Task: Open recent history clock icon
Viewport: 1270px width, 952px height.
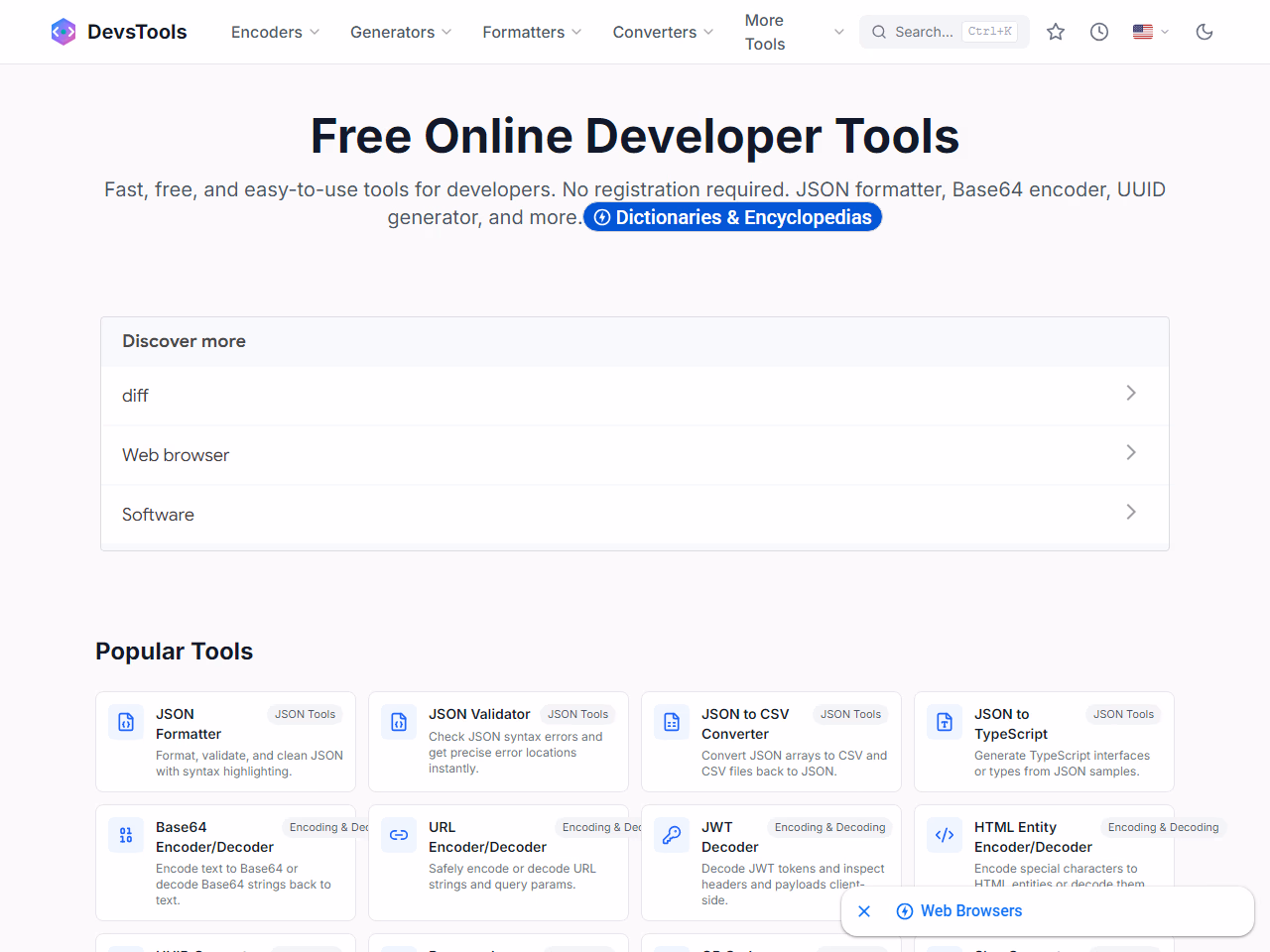Action: click(1099, 32)
